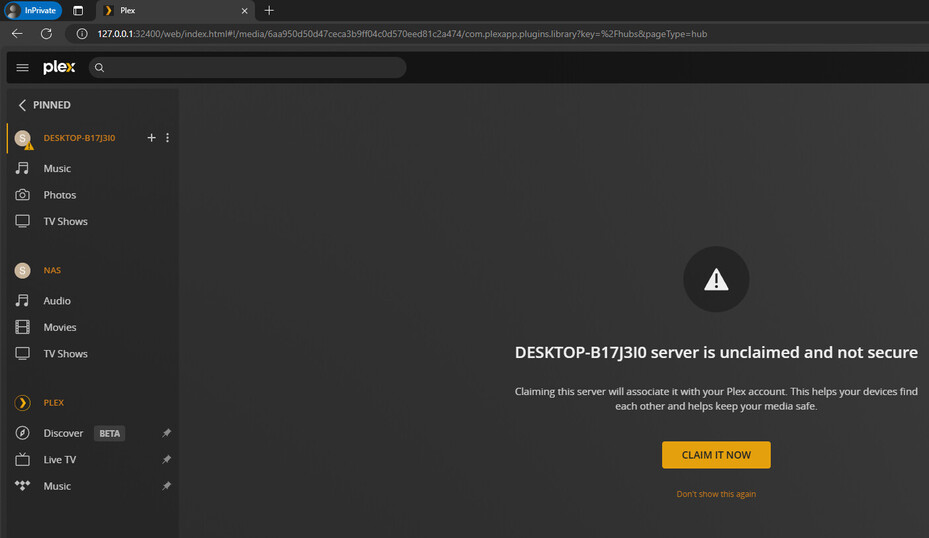This screenshot has height=538, width=929.
Task: Open the InPrivate profile button
Action: pos(33,10)
